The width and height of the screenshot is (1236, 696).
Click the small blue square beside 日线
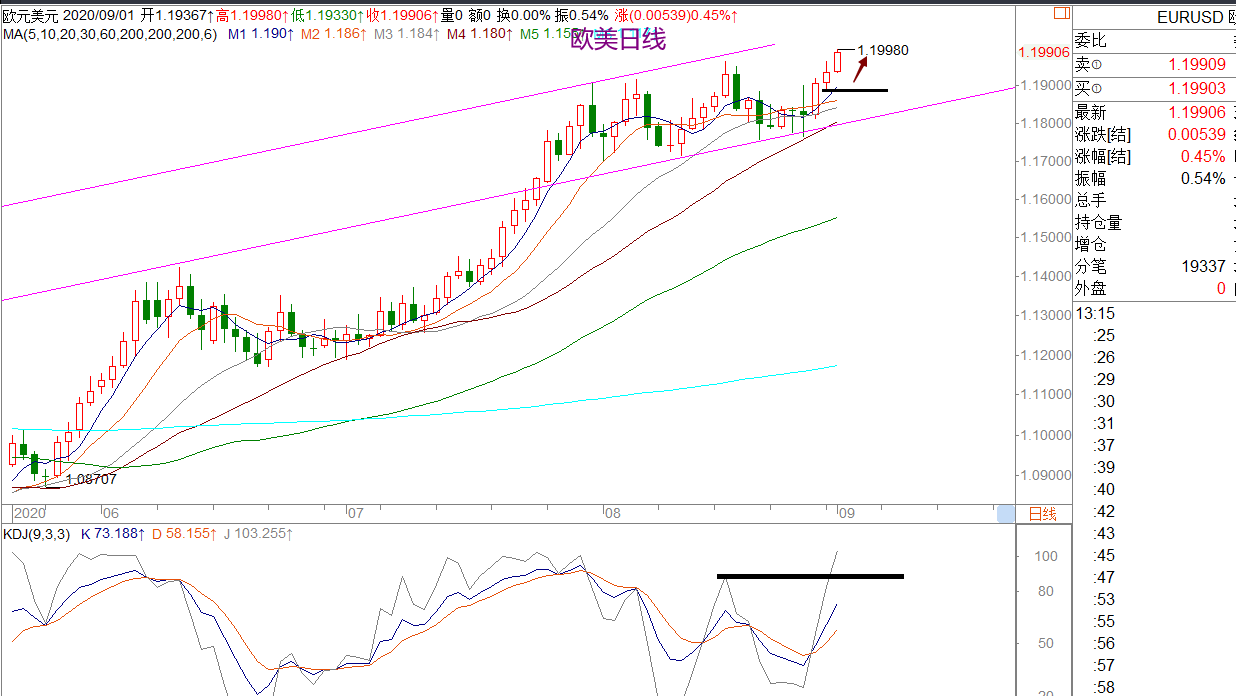[x=1006, y=514]
